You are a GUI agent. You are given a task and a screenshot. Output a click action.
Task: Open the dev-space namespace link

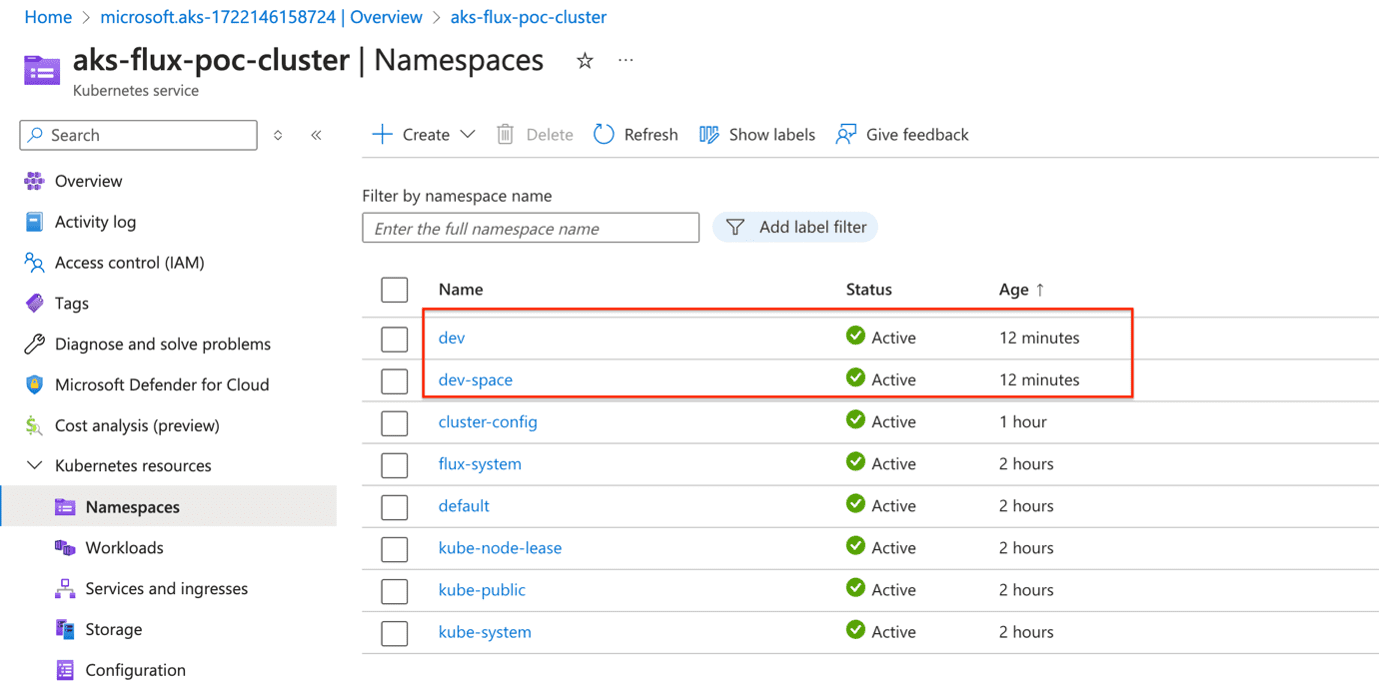click(x=475, y=380)
